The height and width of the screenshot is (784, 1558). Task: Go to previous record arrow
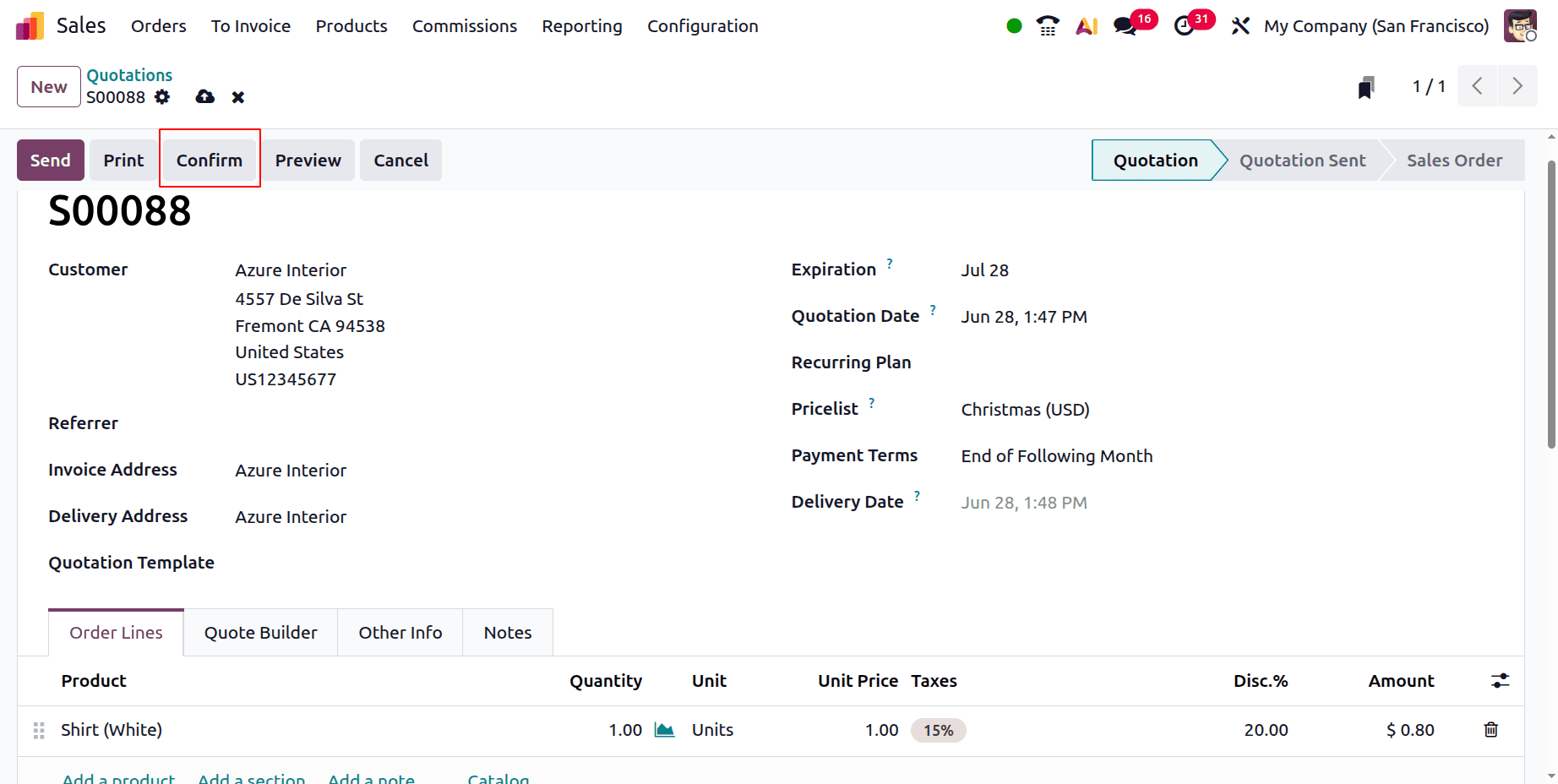(x=1477, y=86)
